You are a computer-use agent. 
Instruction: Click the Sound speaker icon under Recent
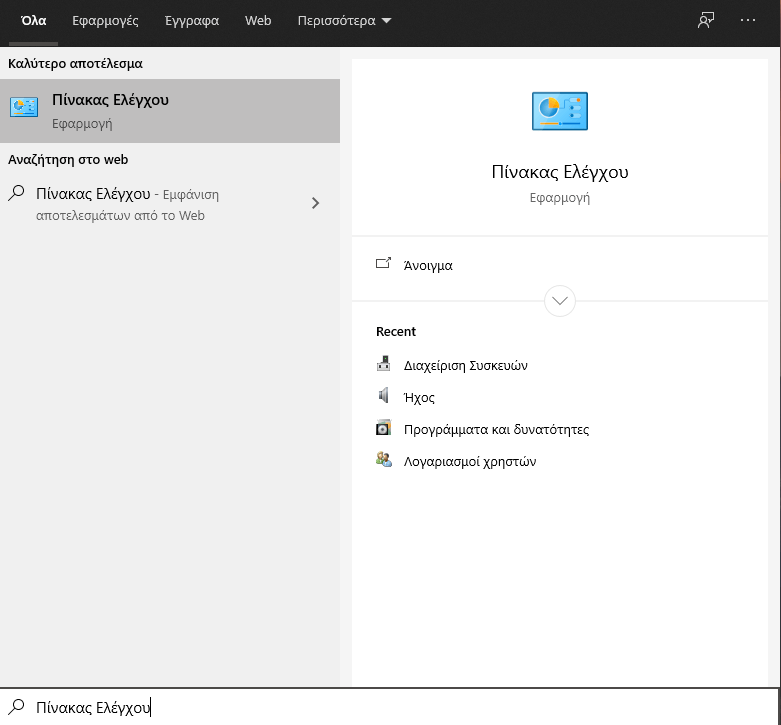(384, 397)
